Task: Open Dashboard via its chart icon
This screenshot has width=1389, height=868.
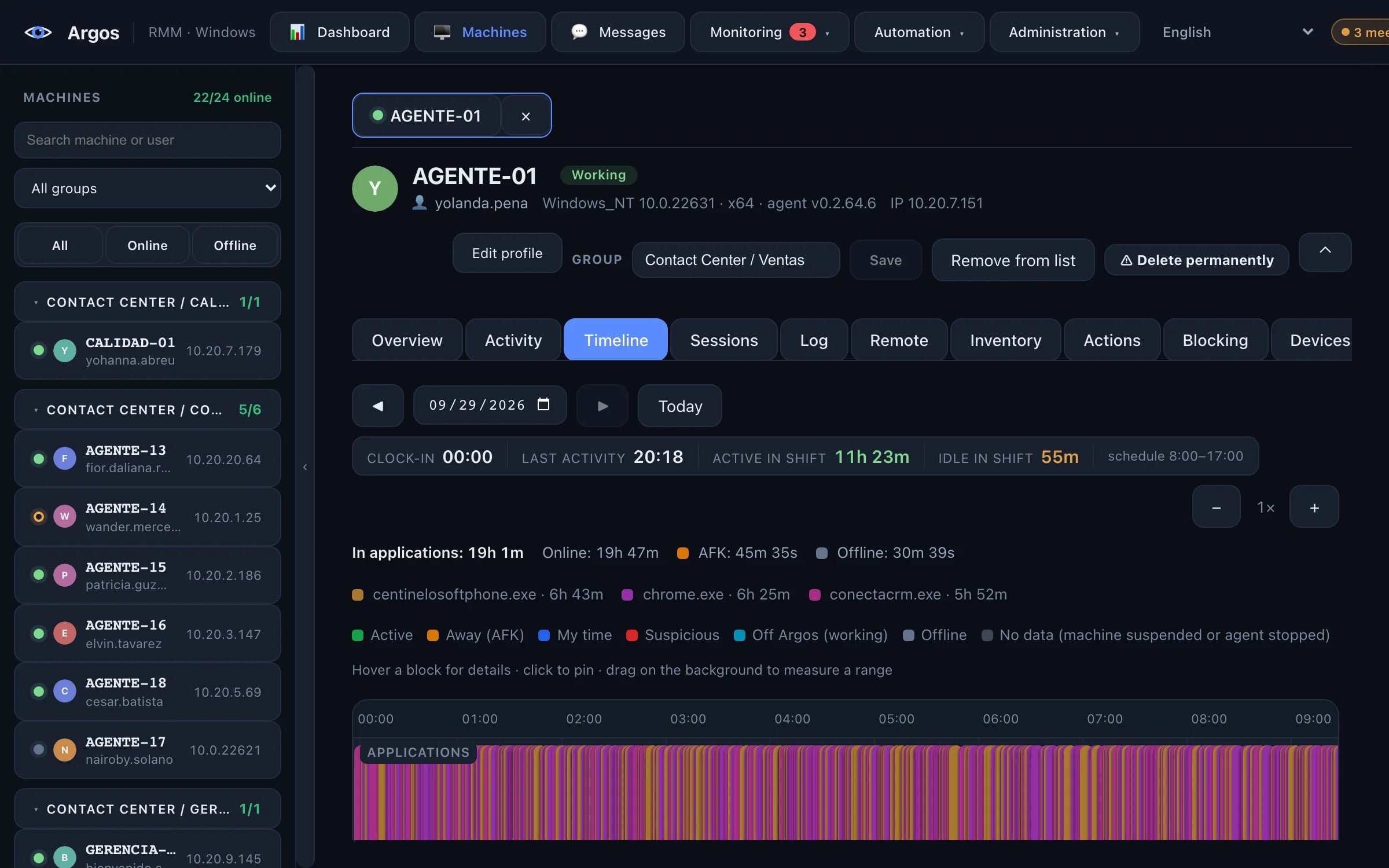Action: click(x=297, y=32)
